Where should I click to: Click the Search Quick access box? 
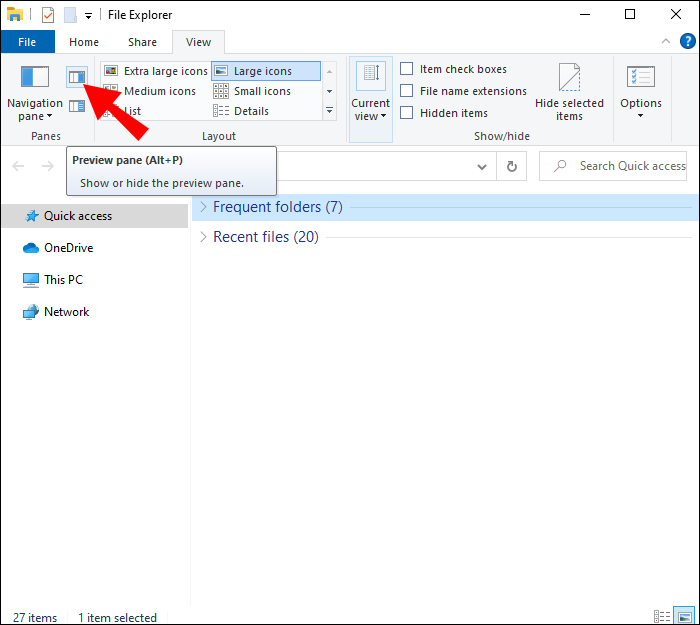coord(612,166)
